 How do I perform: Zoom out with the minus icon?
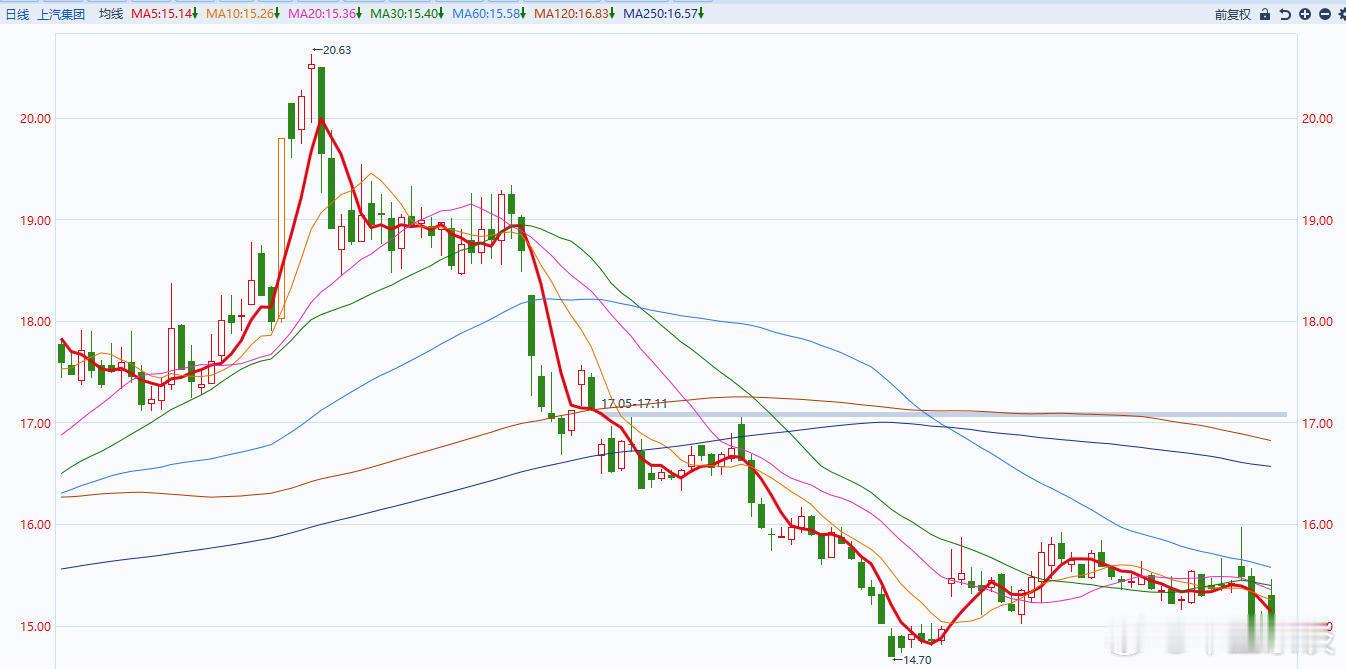pyautogui.click(x=1325, y=14)
